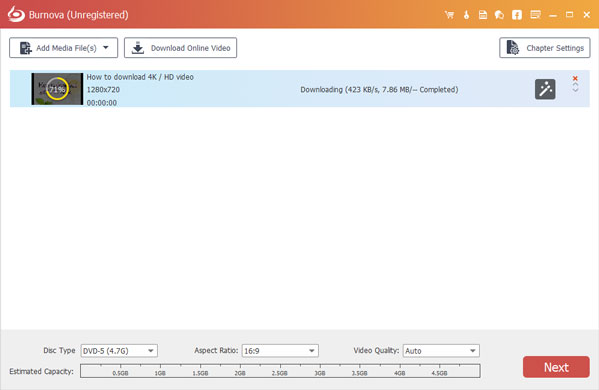Open the Disc Type DVD-5 dropdown
599x390 pixels.
(119, 351)
